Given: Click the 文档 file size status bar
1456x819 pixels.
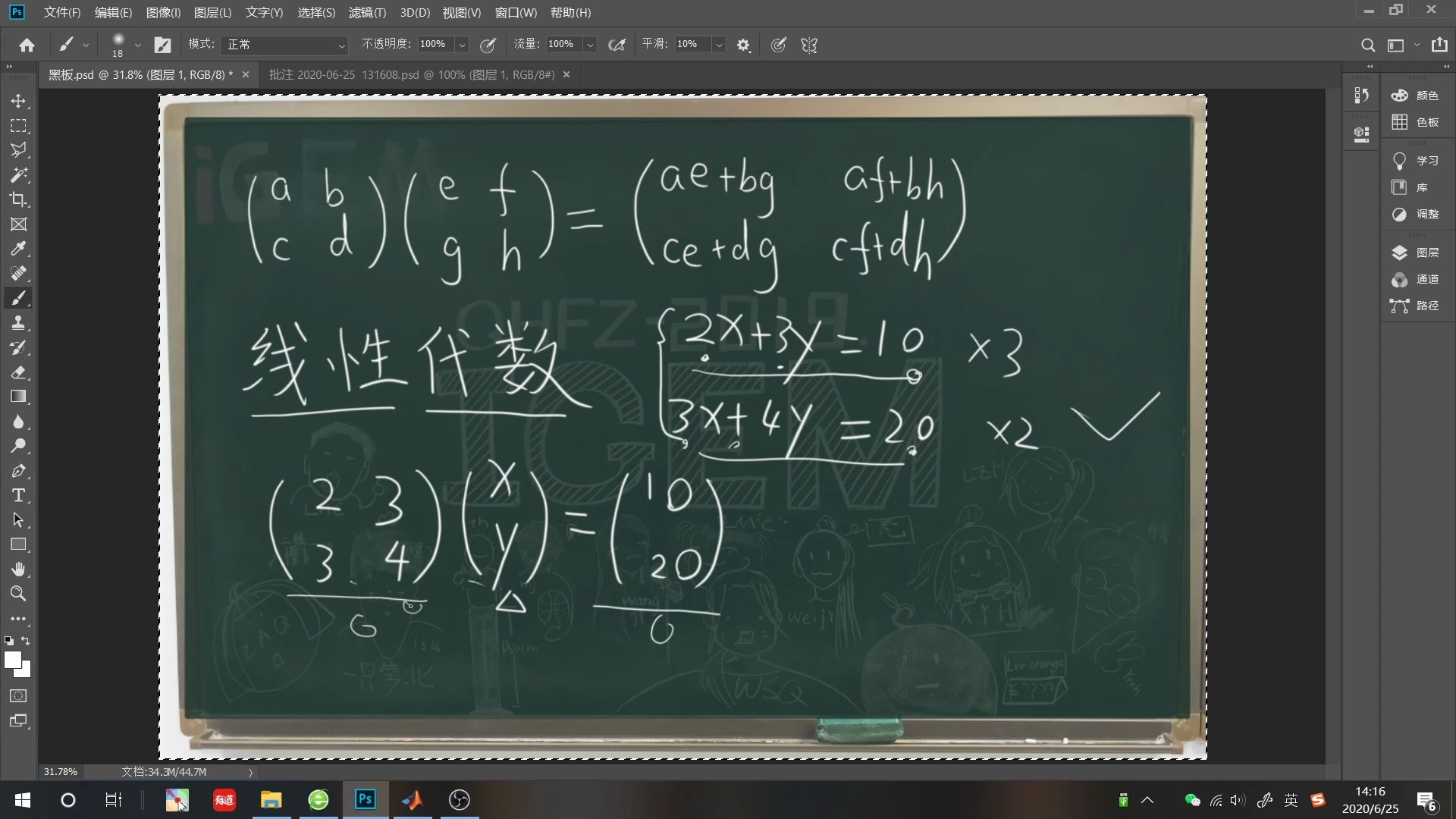Looking at the screenshot, I should click(164, 772).
